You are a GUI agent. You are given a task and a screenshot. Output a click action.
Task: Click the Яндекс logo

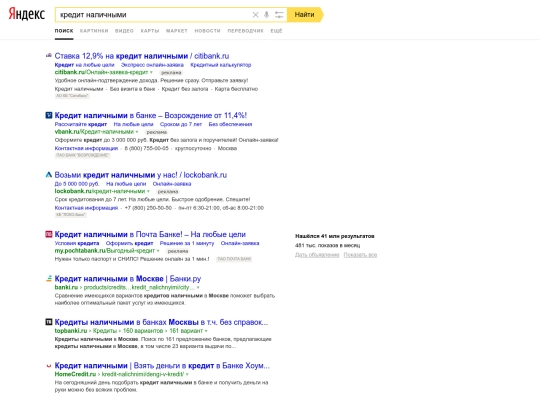[27, 14]
